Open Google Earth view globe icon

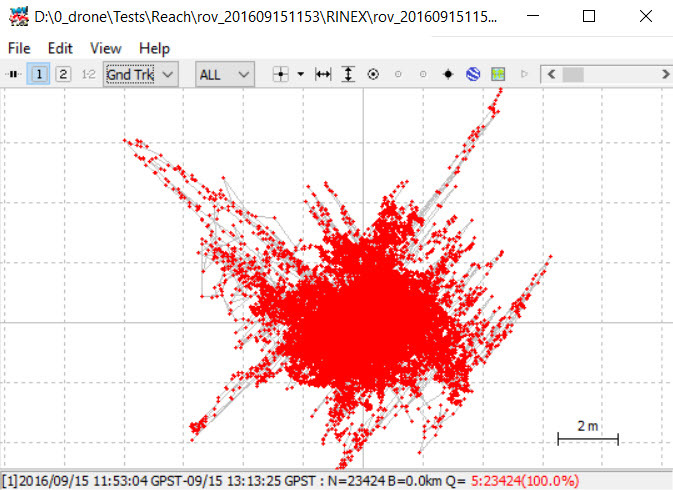click(x=473, y=74)
